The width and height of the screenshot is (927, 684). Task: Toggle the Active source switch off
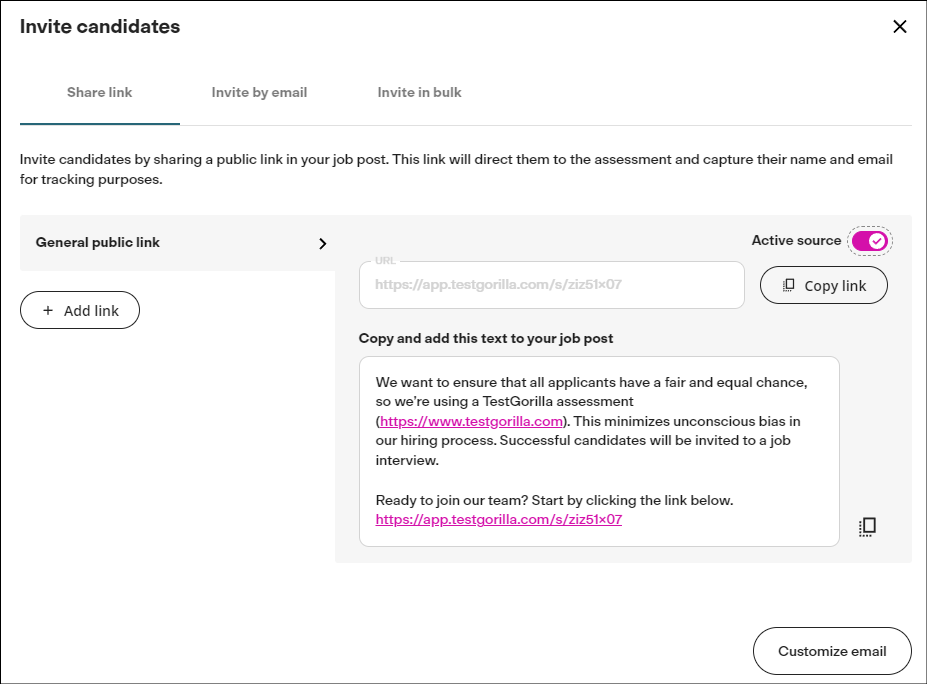pos(869,241)
